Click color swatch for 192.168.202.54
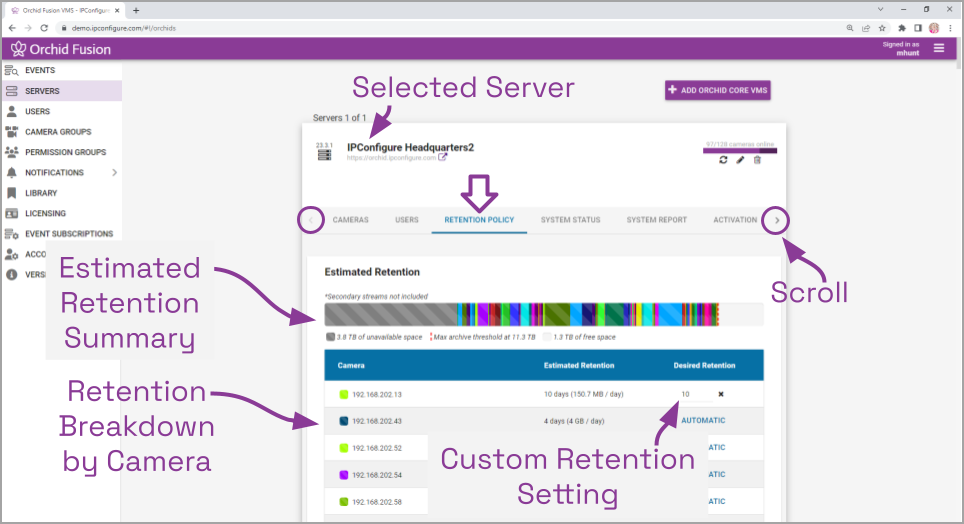 [x=344, y=475]
